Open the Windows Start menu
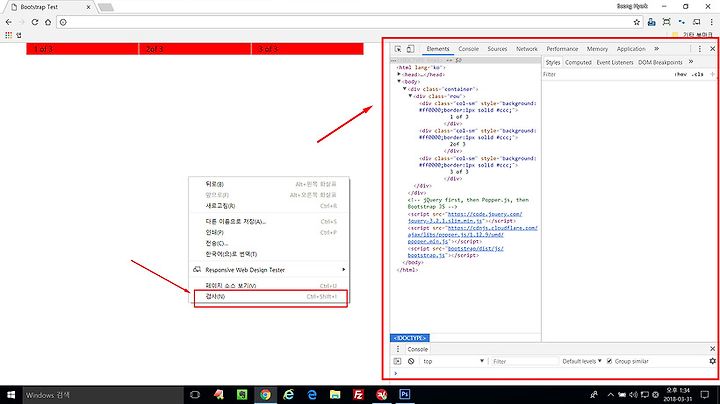Image resolution: width=720 pixels, height=404 pixels. pyautogui.click(x=11, y=395)
